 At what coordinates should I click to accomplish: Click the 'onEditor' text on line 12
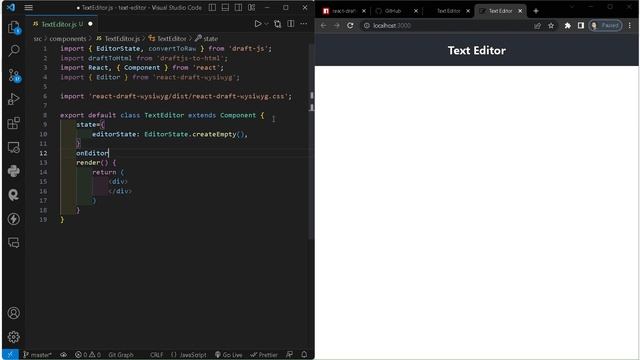(x=92, y=153)
